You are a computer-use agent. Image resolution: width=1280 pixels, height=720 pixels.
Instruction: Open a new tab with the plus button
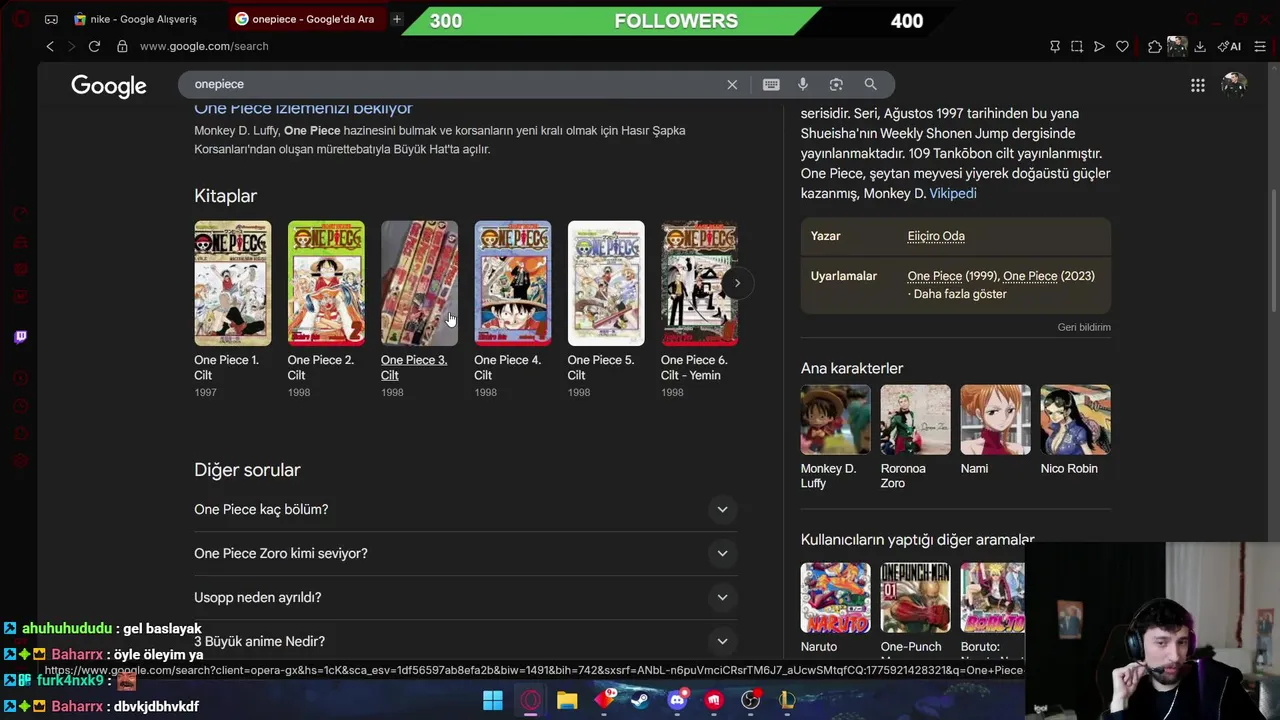(x=397, y=19)
